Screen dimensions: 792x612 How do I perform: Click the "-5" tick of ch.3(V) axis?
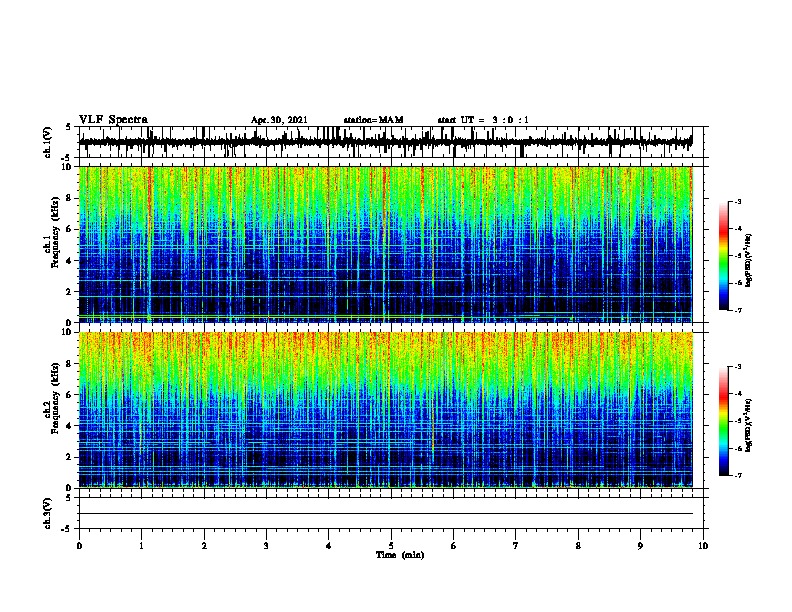(67, 529)
